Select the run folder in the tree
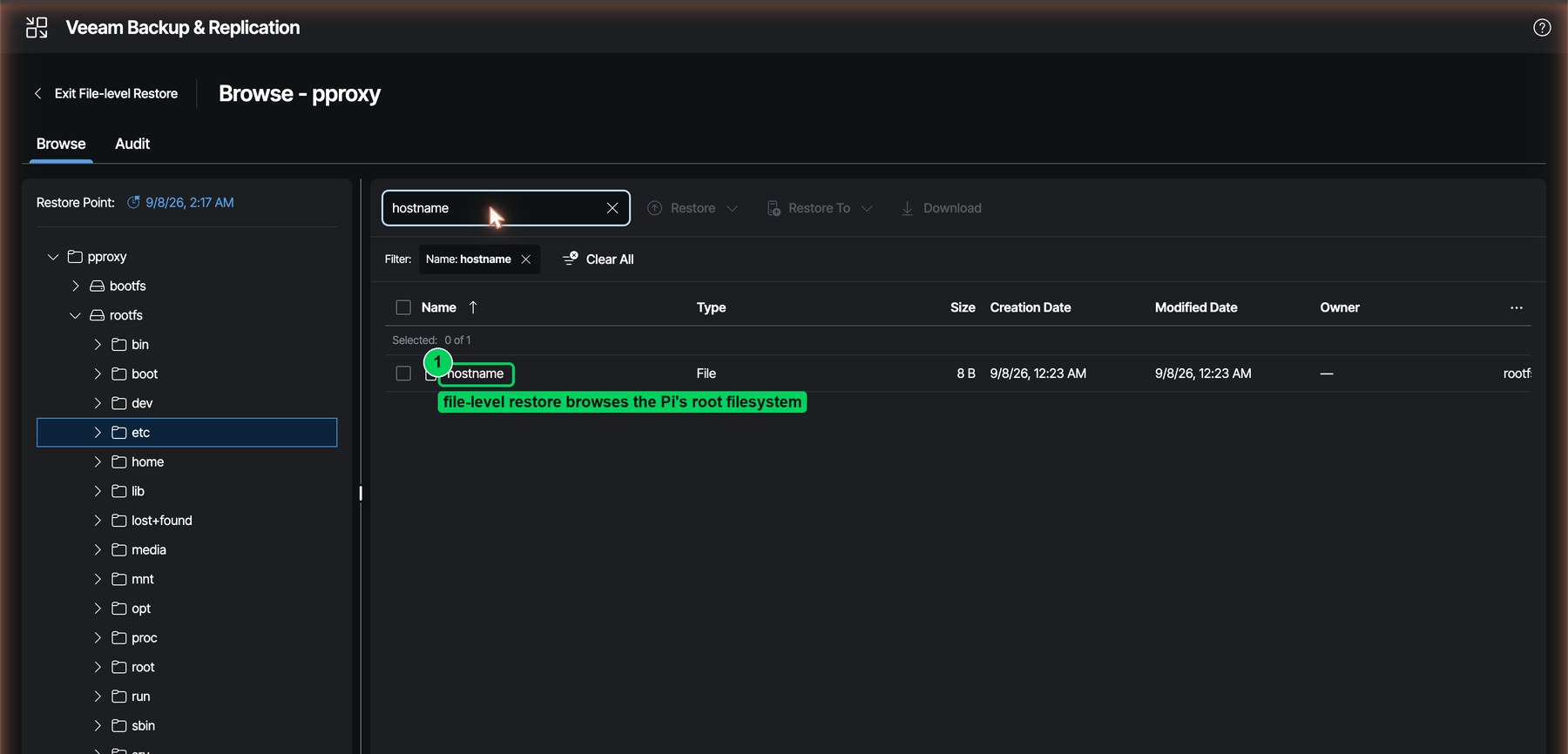 140,697
